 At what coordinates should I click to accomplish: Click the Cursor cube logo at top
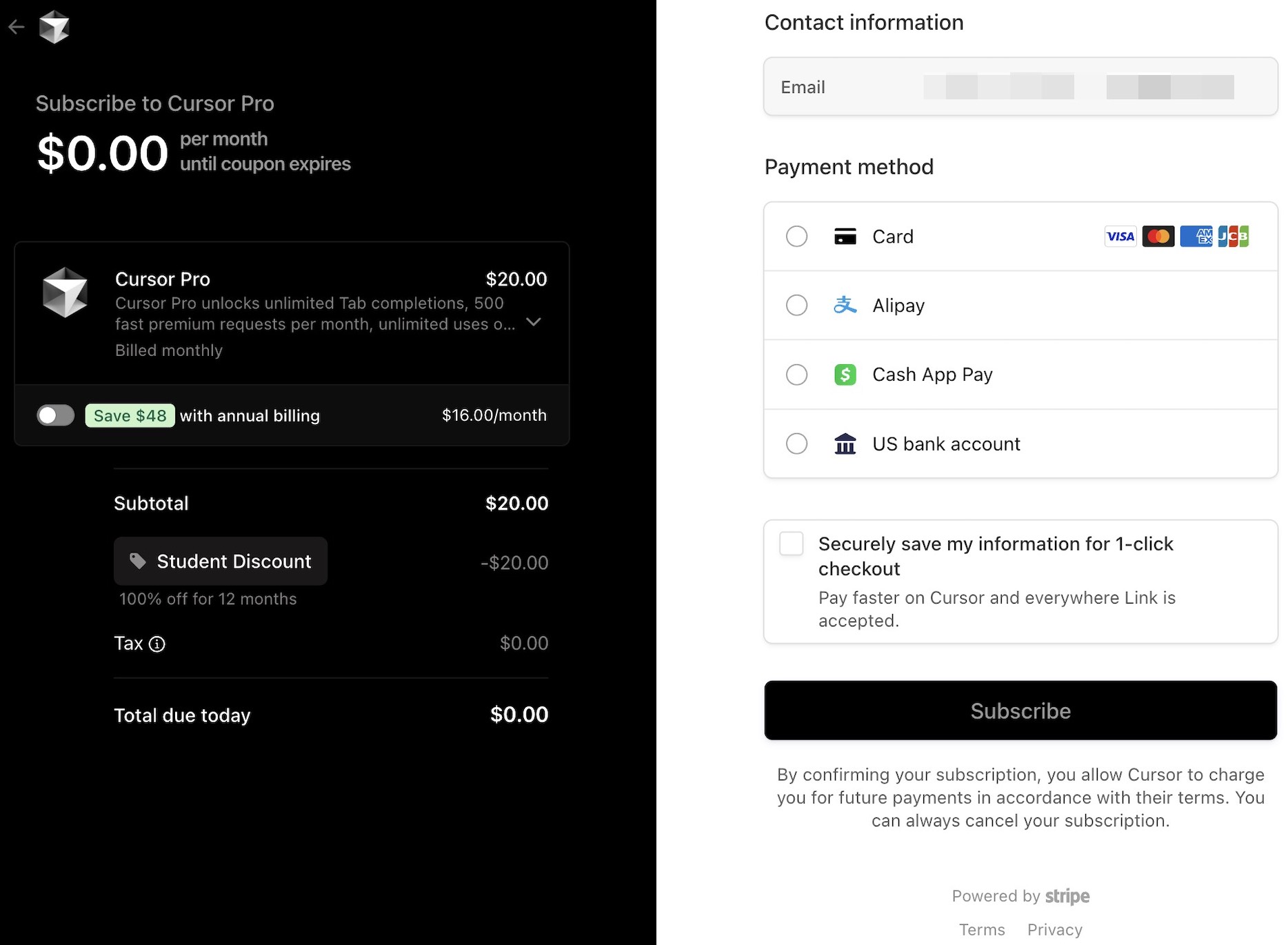54,27
